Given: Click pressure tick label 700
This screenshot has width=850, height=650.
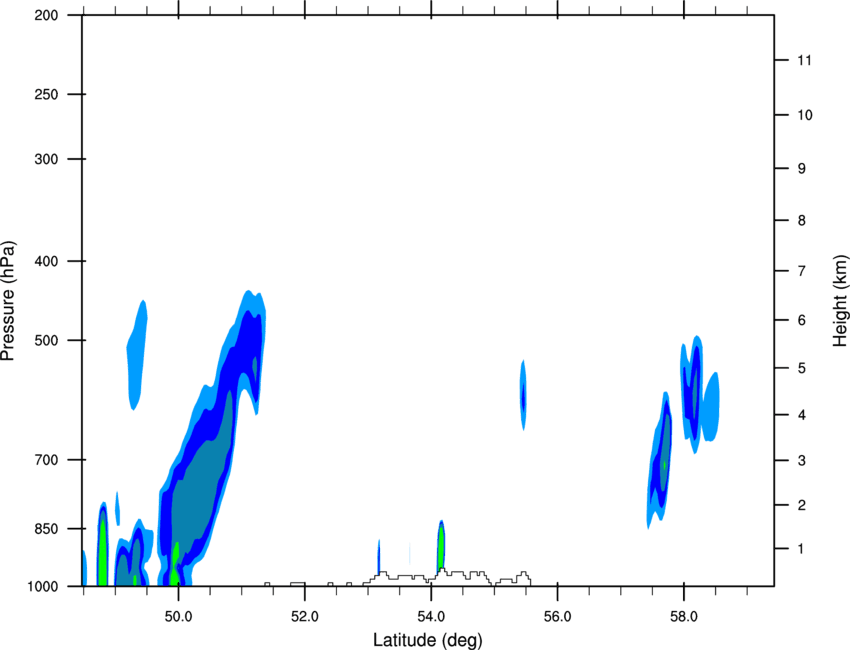Looking at the screenshot, I should click(47, 460).
